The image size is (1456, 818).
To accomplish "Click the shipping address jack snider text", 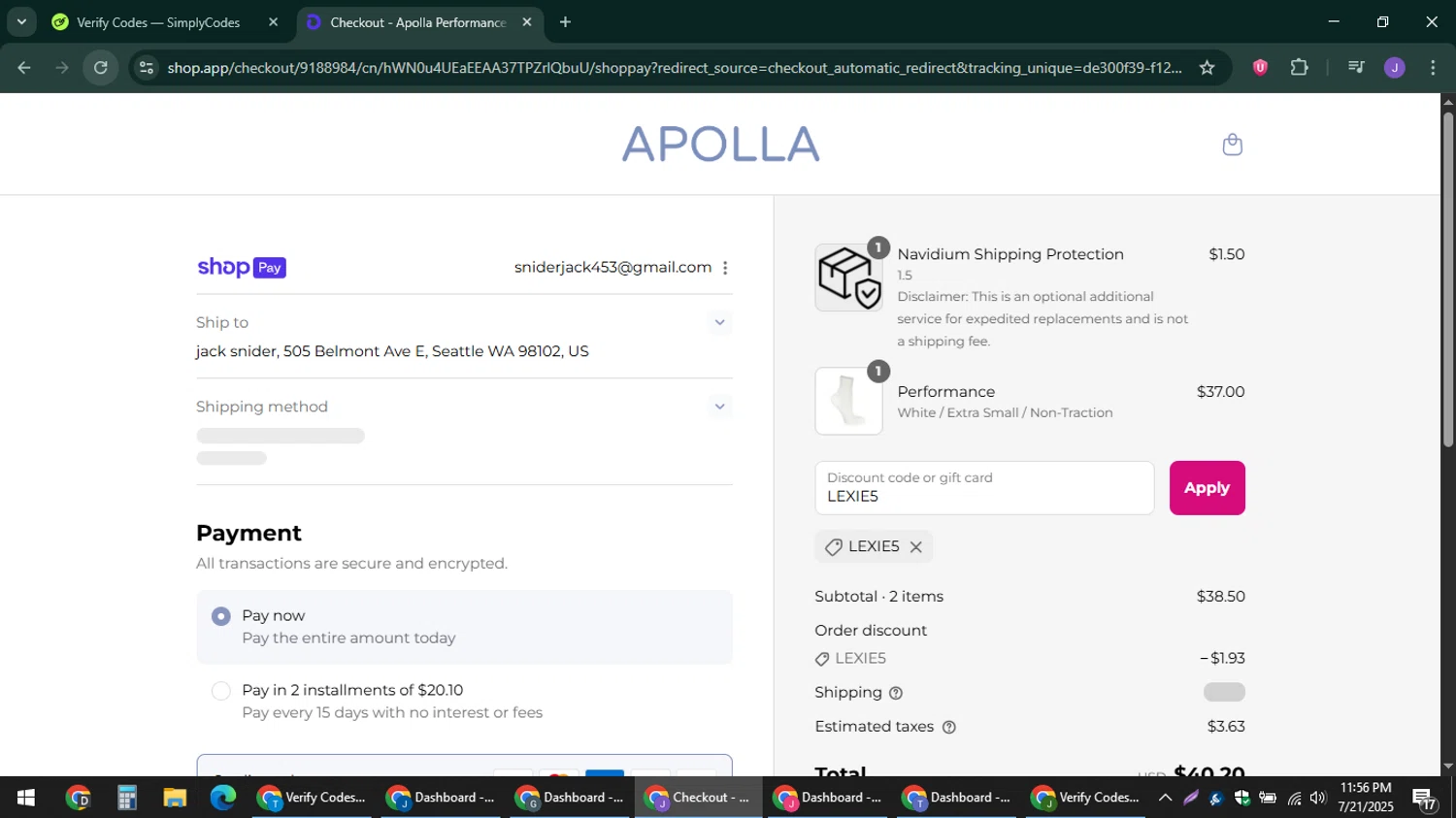I will tap(392, 351).
